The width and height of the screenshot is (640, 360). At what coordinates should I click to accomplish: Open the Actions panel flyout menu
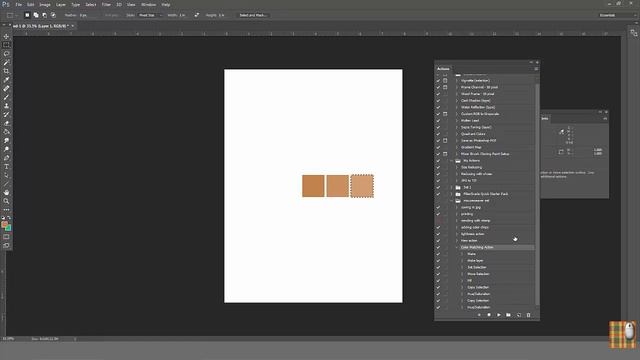pyautogui.click(x=536, y=69)
